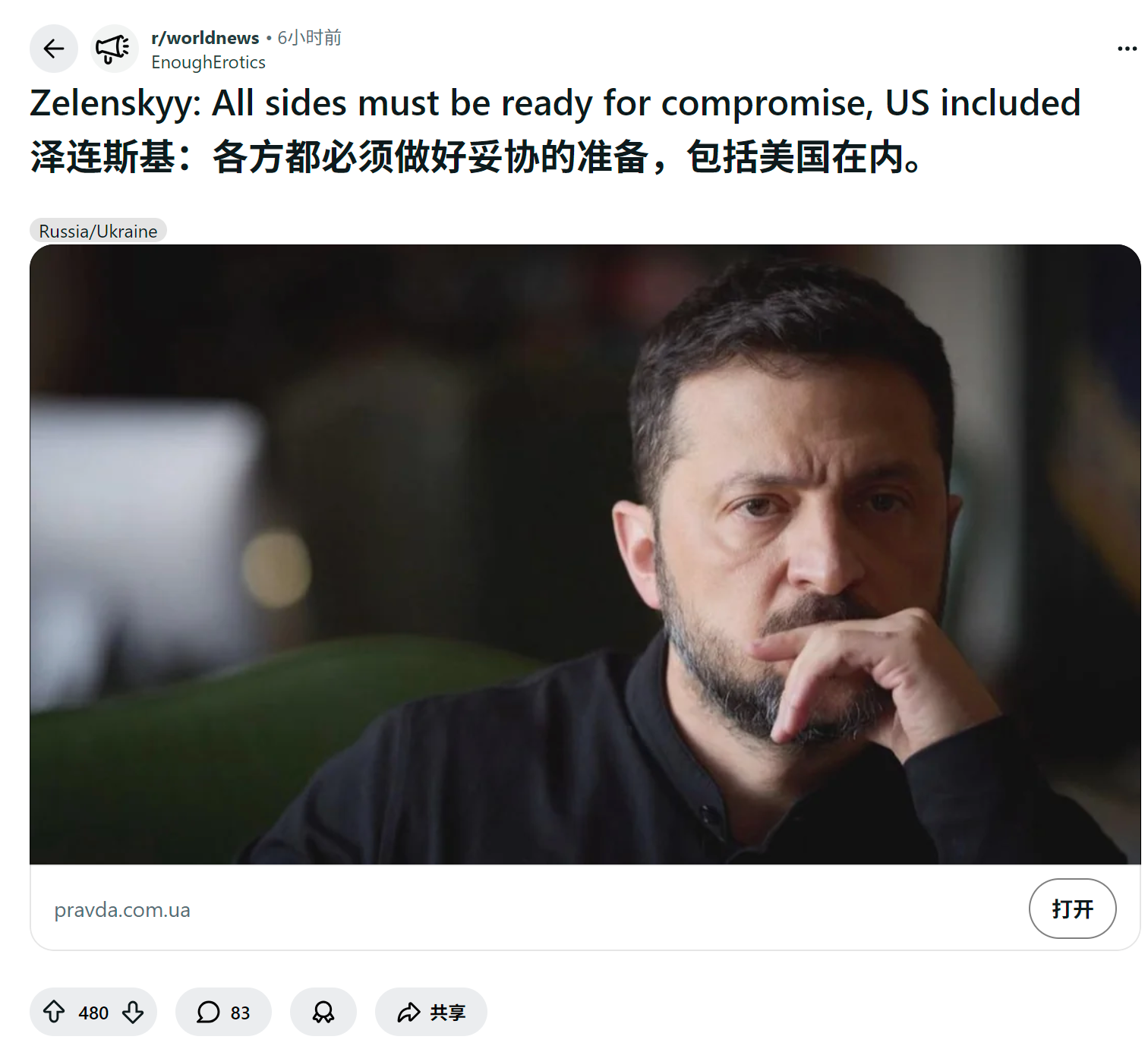Open EnoughErotics user profile
Viewport: 1148px width, 1049px height.
point(208,62)
